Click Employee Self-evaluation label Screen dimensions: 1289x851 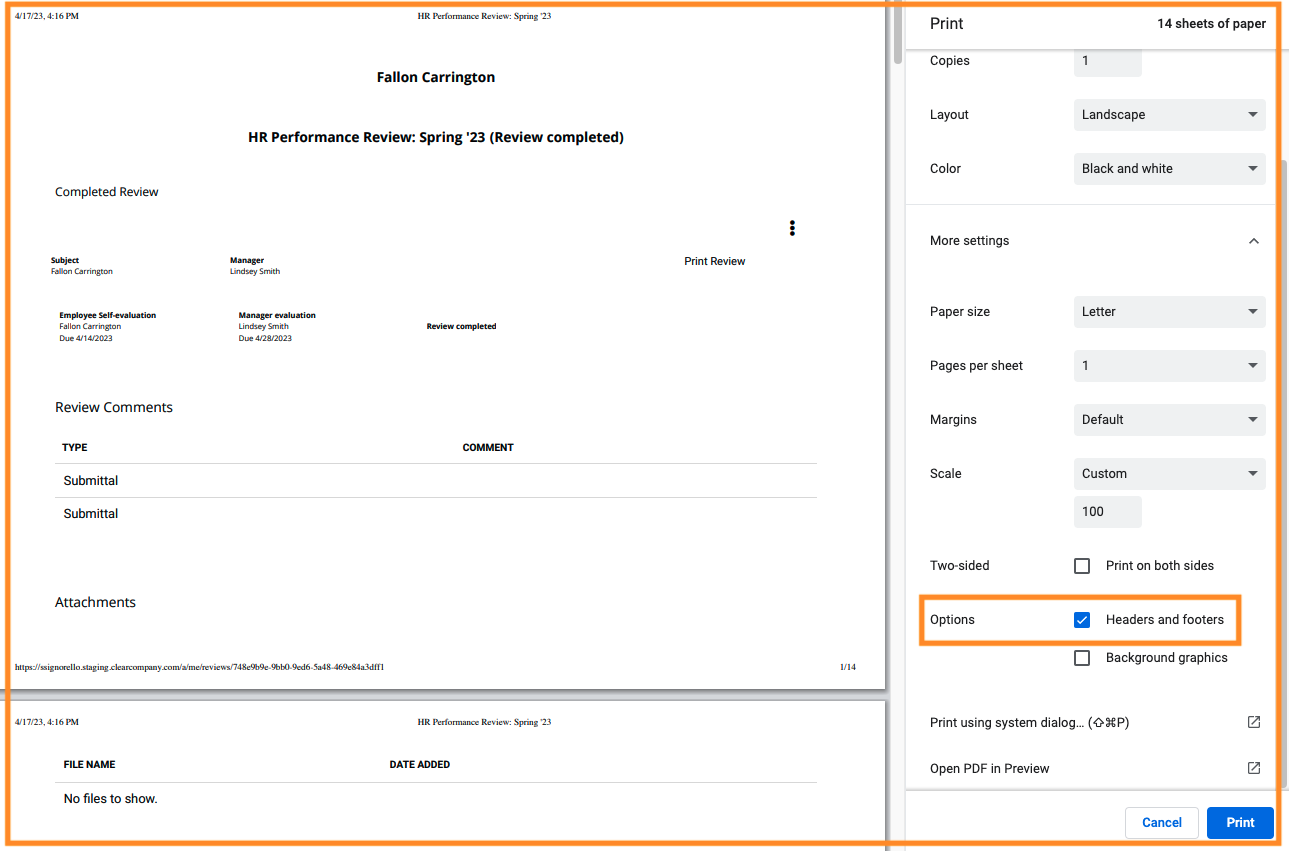click(107, 315)
